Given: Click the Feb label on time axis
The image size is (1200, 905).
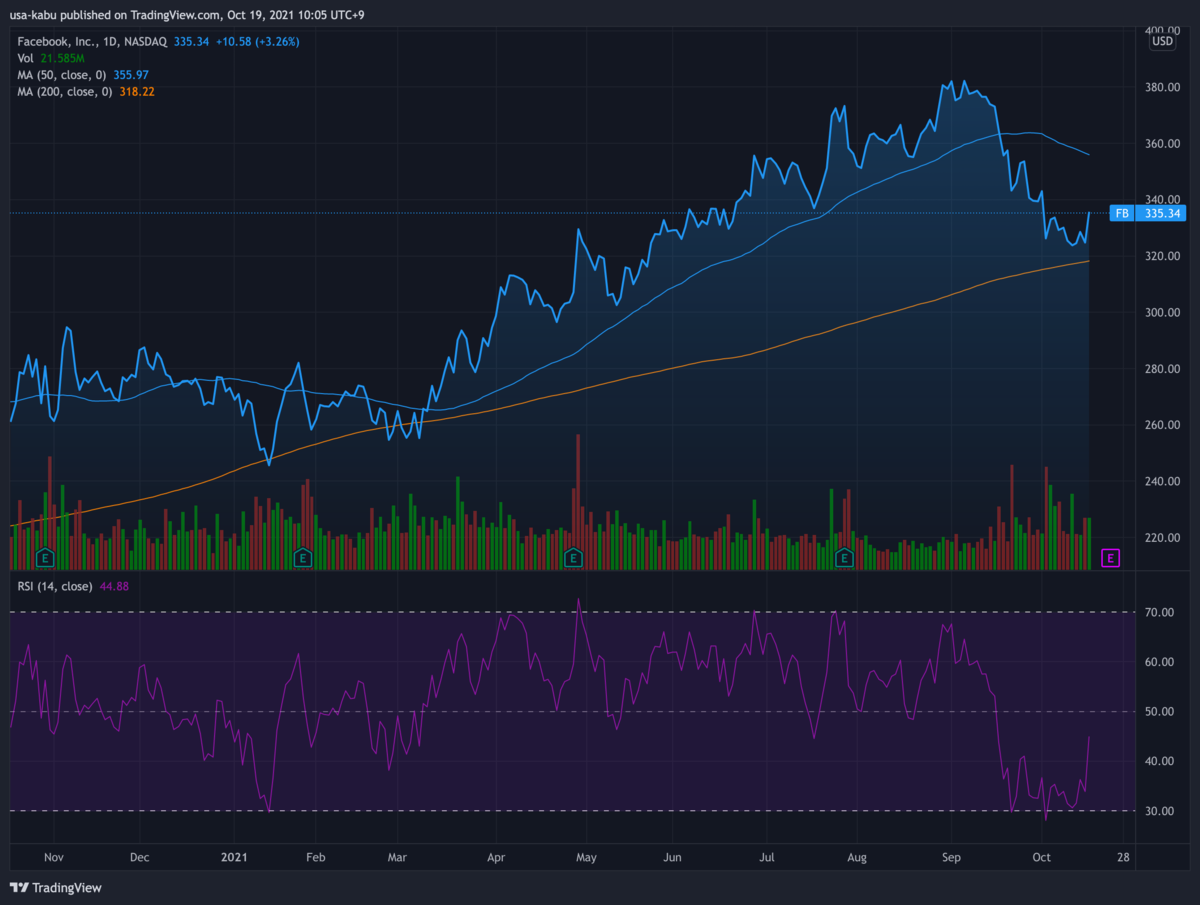Looking at the screenshot, I should click(x=315, y=857).
